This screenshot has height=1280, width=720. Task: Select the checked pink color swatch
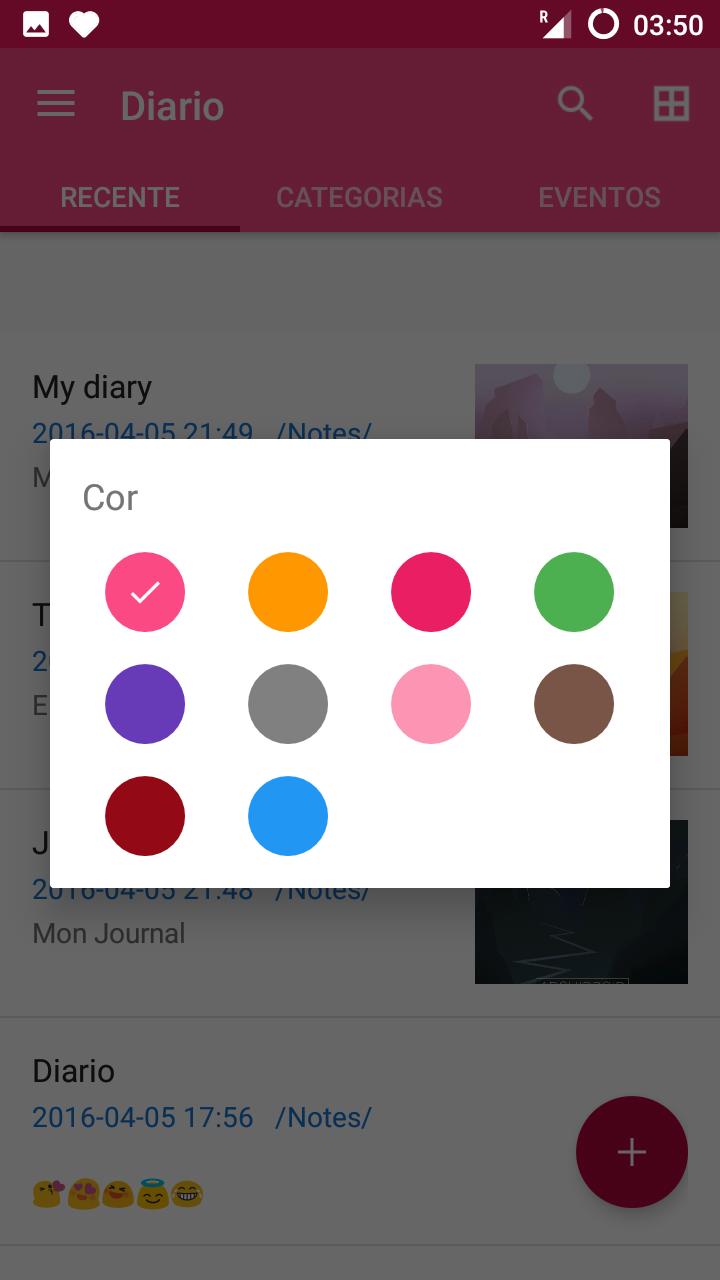[x=145, y=592]
